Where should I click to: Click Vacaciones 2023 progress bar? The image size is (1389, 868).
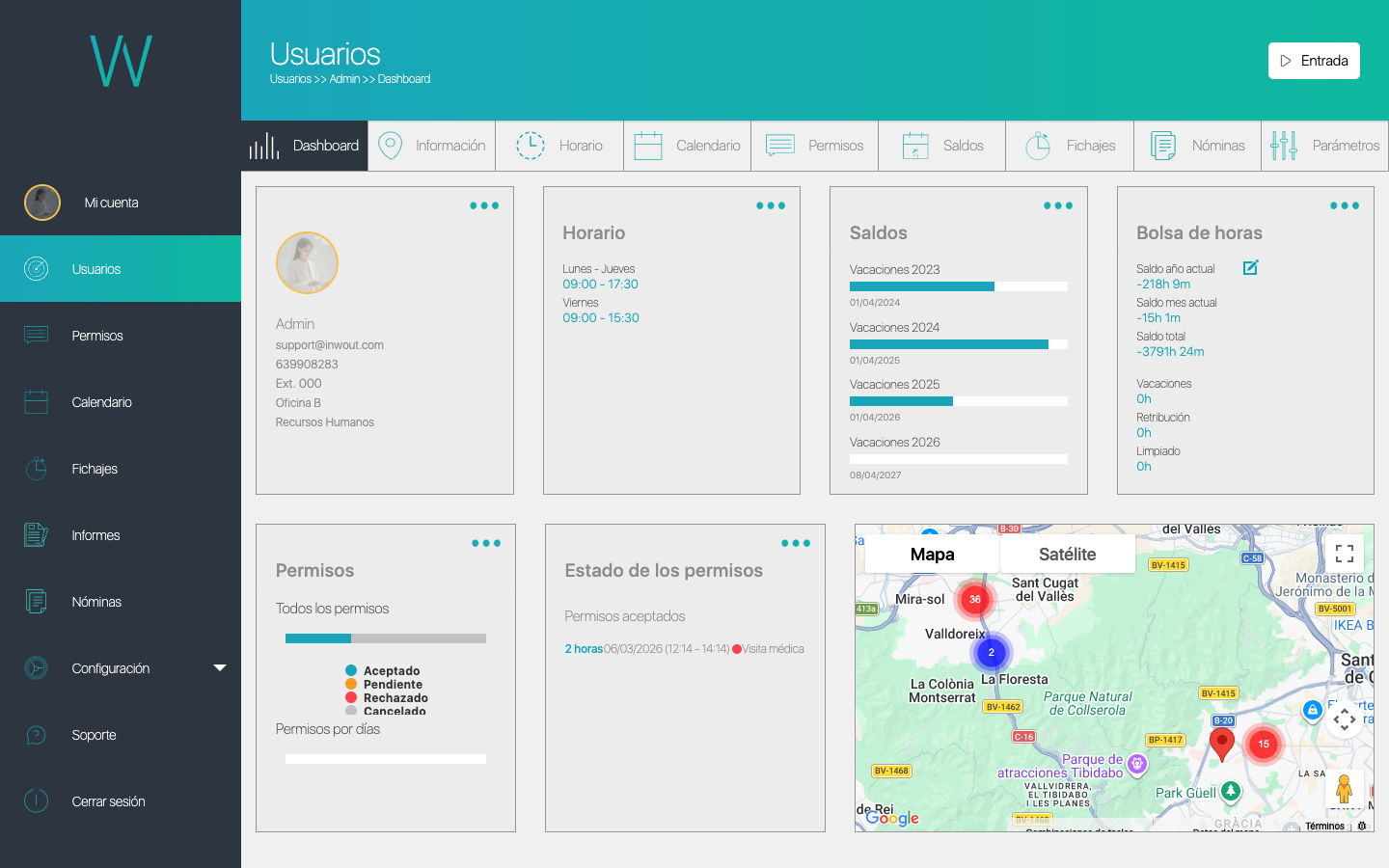point(959,286)
